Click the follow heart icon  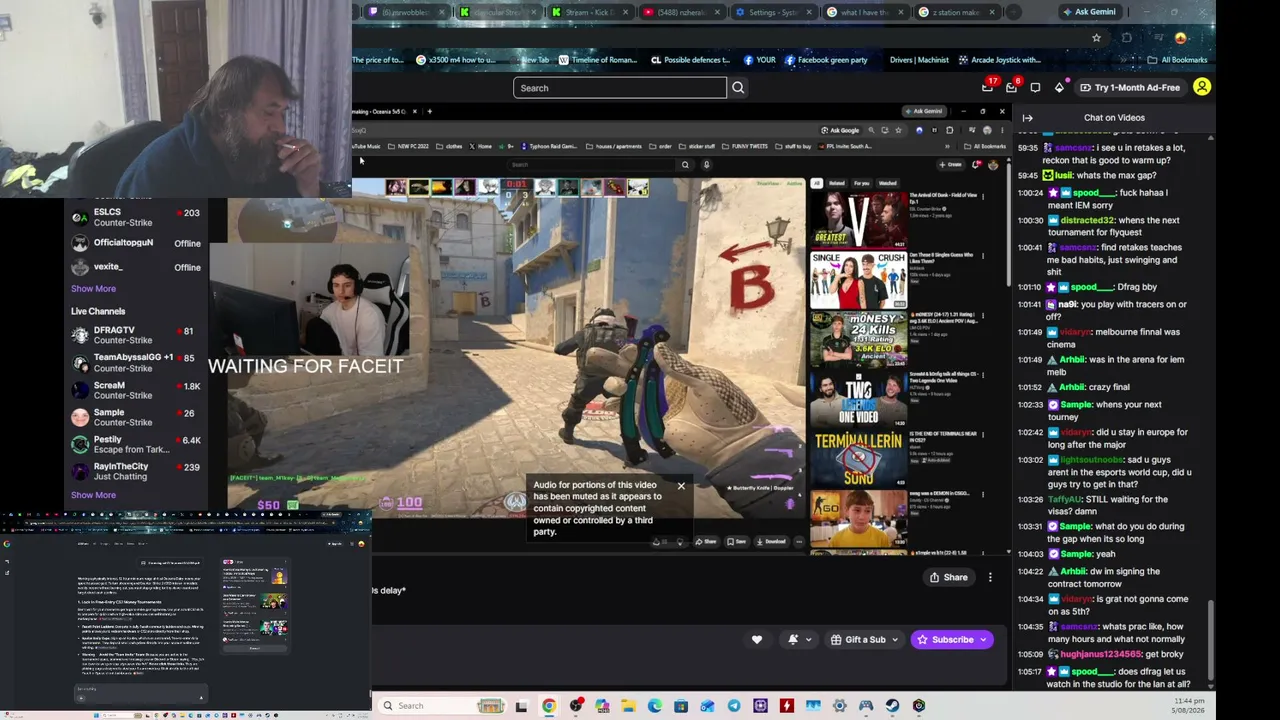tap(757, 640)
